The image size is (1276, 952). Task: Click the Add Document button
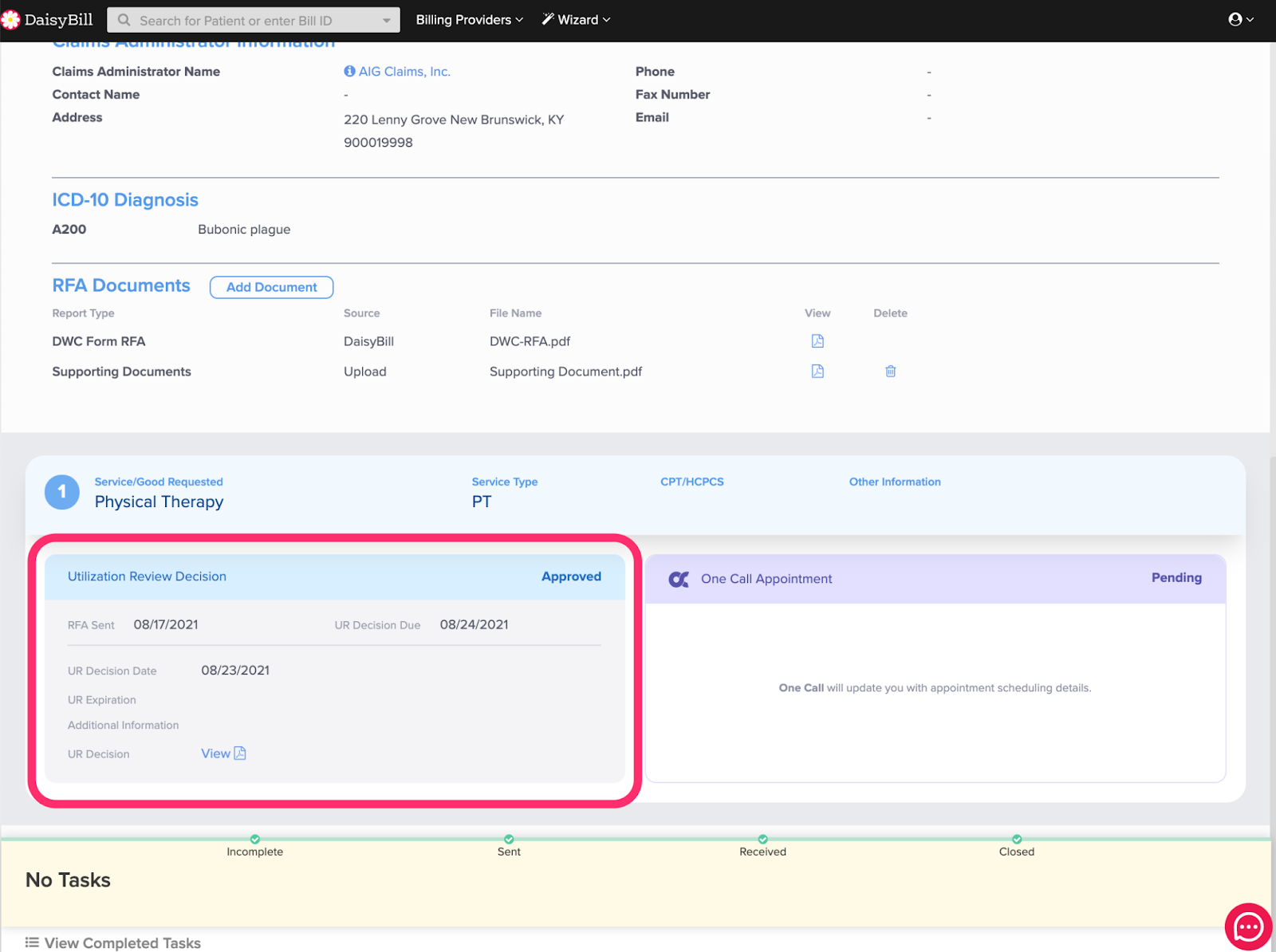(x=271, y=287)
